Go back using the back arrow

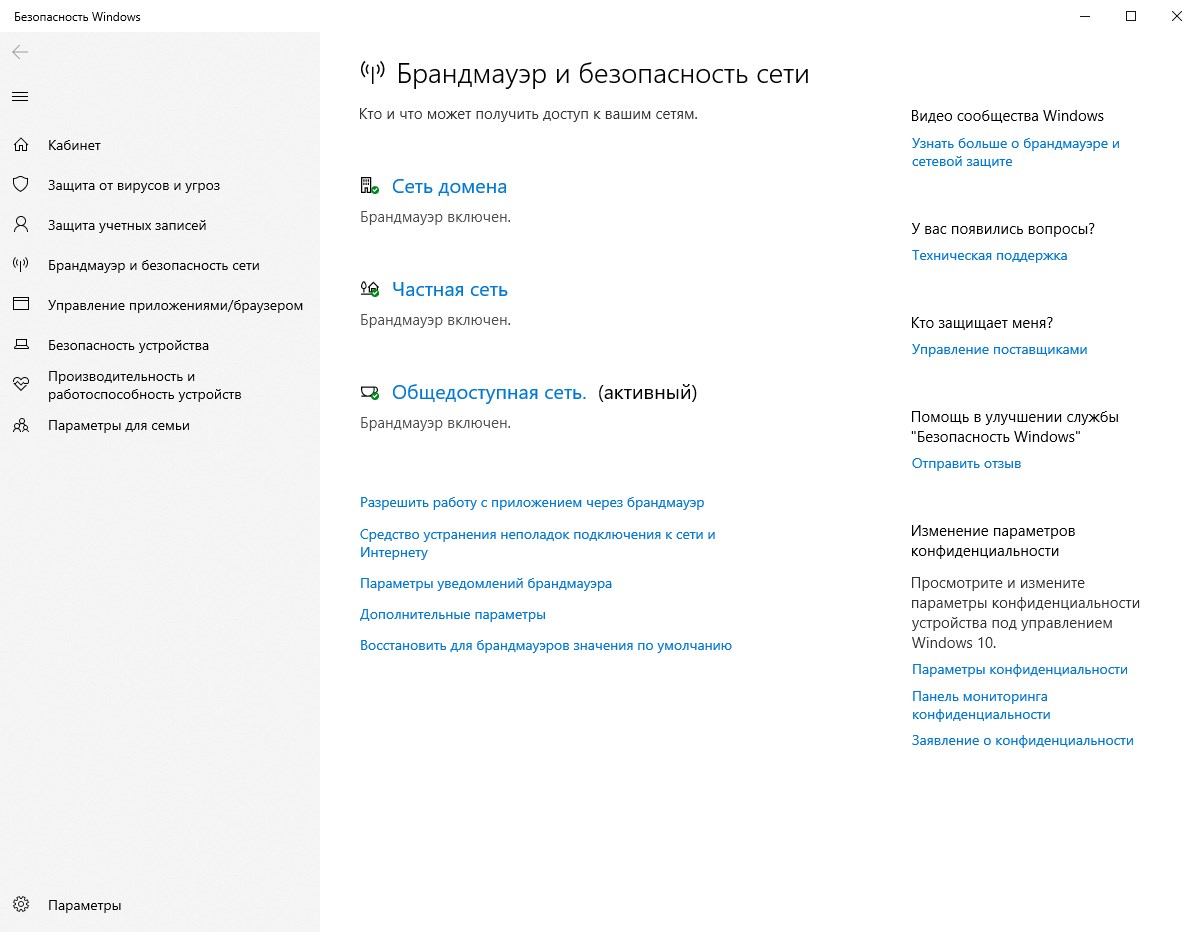20,52
